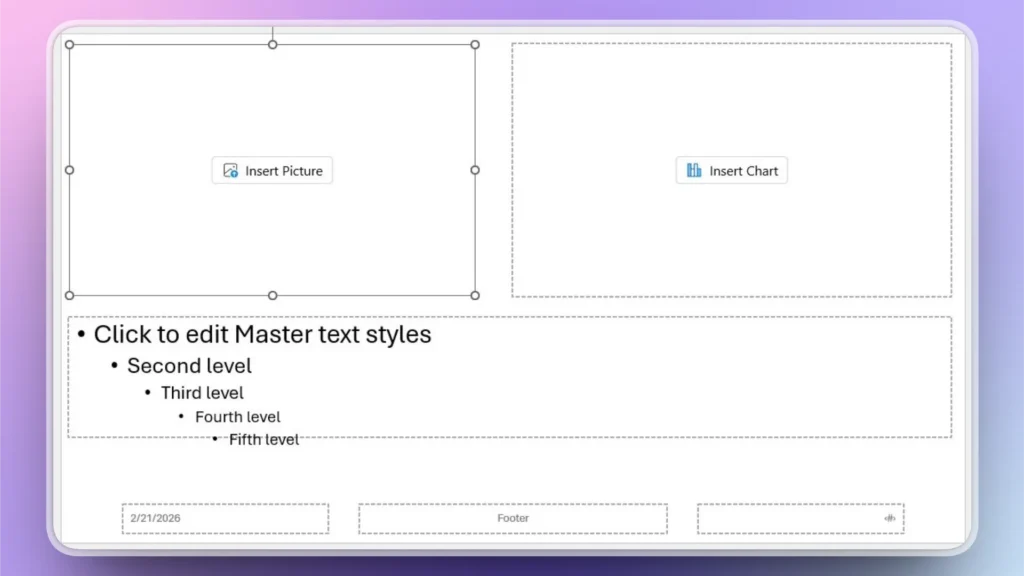Select the Third level bullet text
This screenshot has width=1024, height=576.
202,392
